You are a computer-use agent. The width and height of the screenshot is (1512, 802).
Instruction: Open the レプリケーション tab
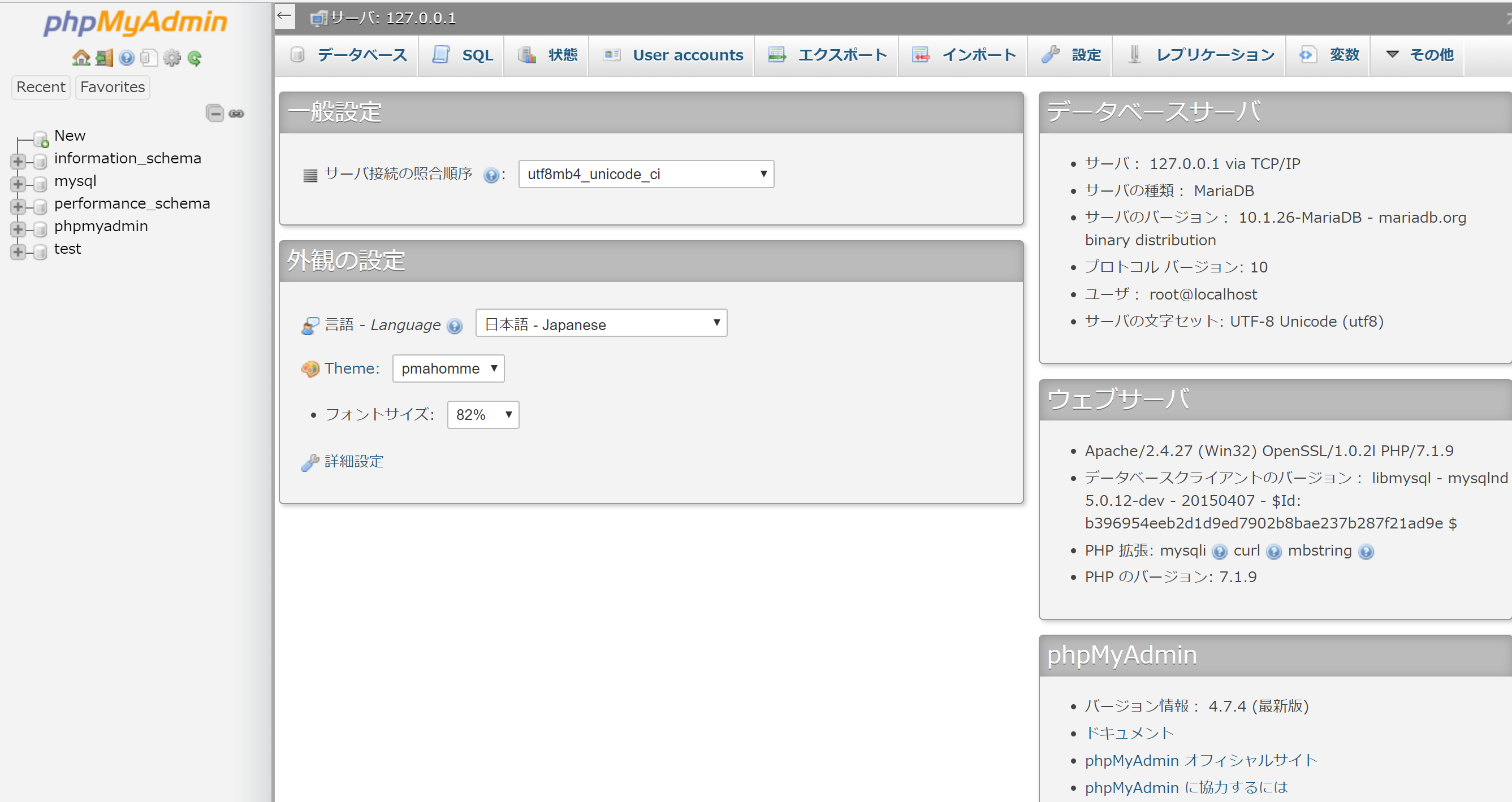[1200, 55]
